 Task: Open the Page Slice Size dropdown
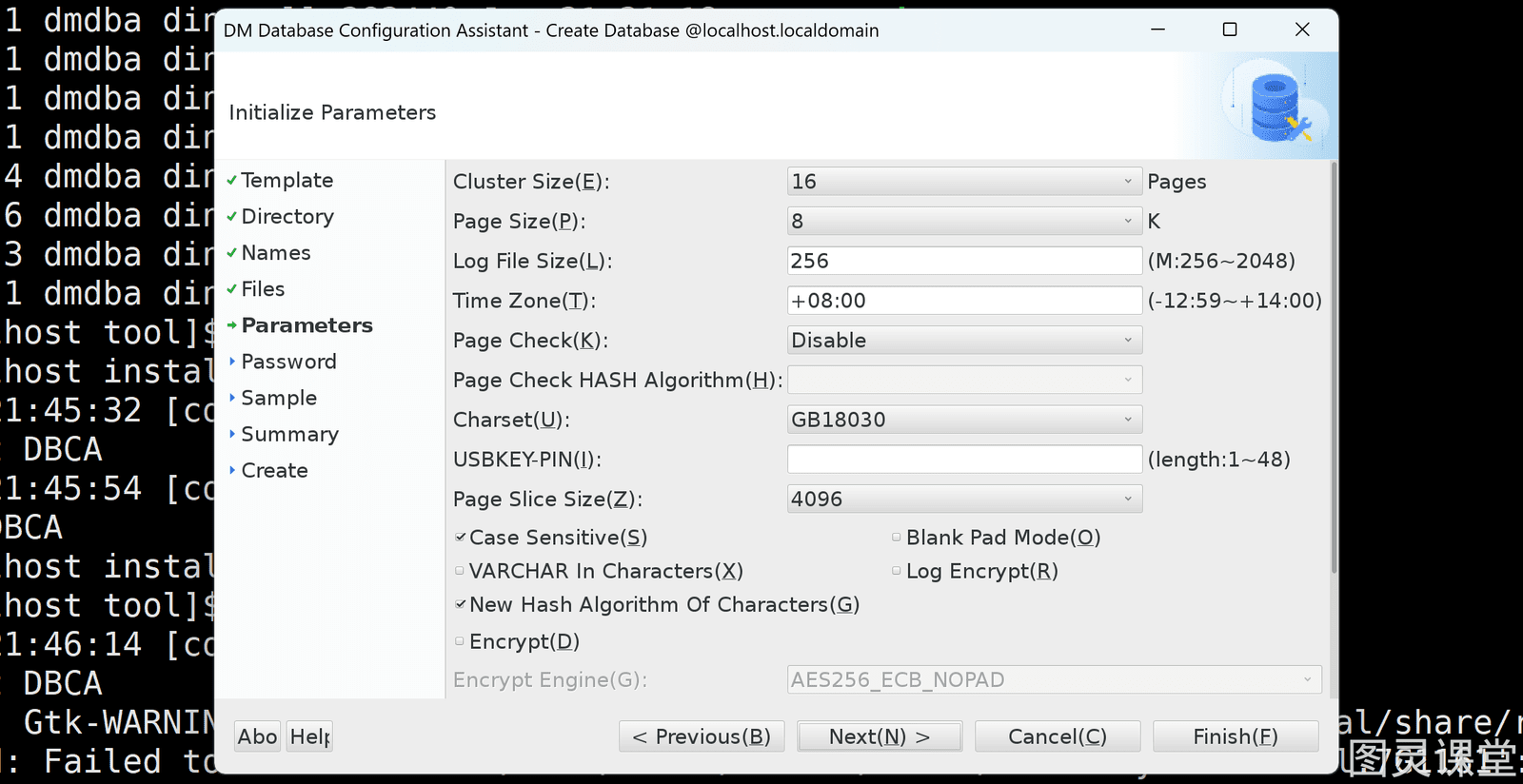click(x=964, y=499)
